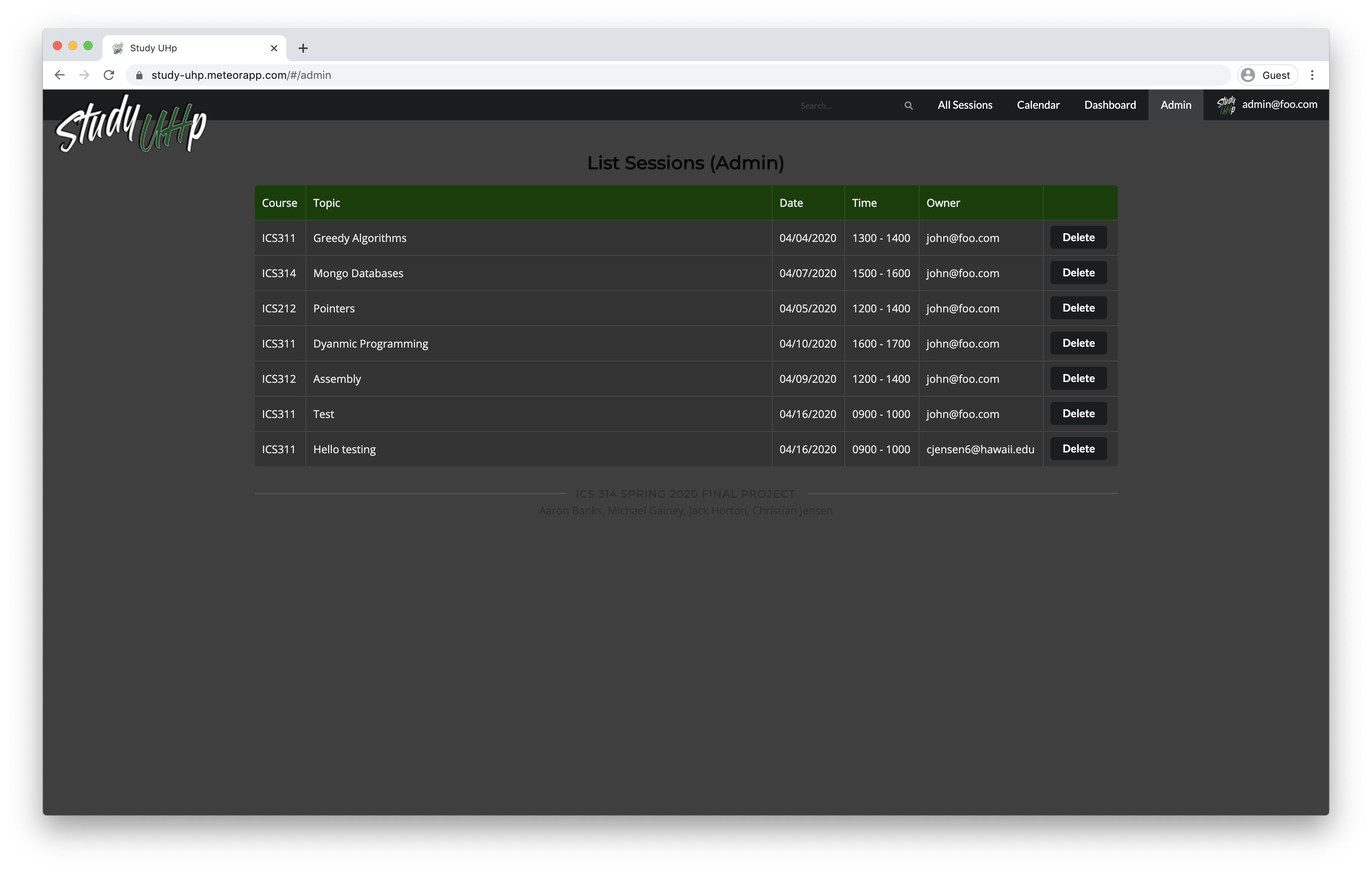Delete the Assembly session

[1078, 378]
